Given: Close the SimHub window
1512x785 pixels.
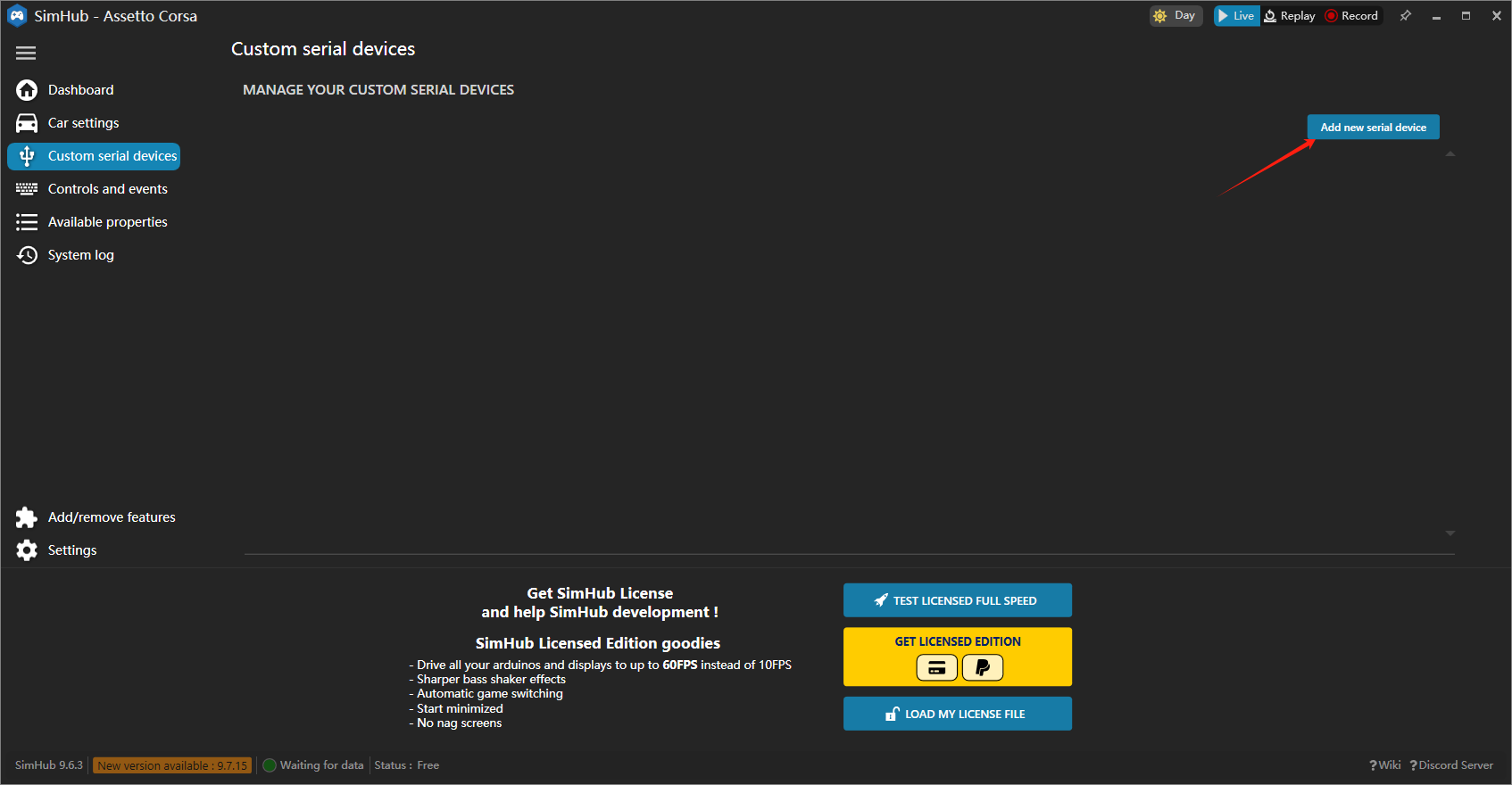Looking at the screenshot, I should (1496, 16).
